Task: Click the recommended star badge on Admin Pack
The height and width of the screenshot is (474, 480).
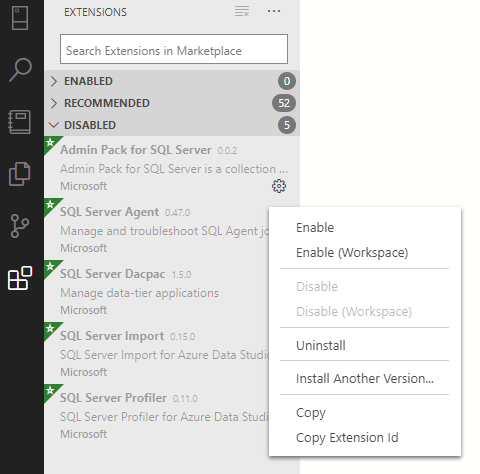Action: [50, 143]
